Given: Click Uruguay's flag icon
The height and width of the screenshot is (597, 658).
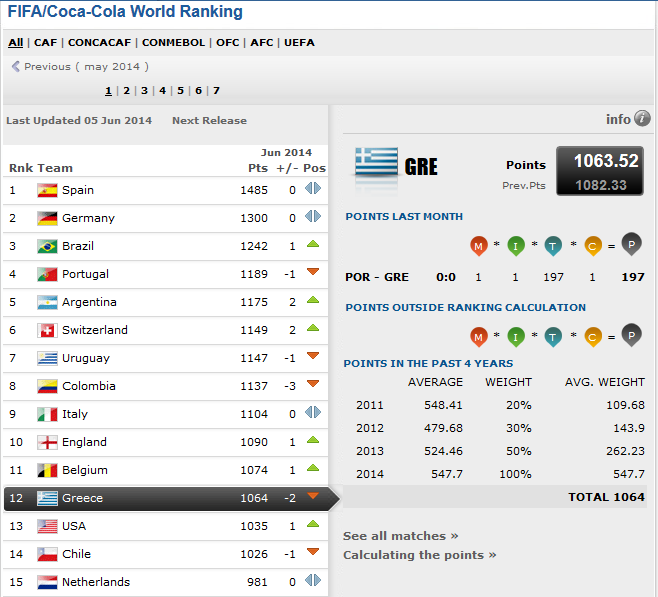Looking at the screenshot, I should (47, 358).
